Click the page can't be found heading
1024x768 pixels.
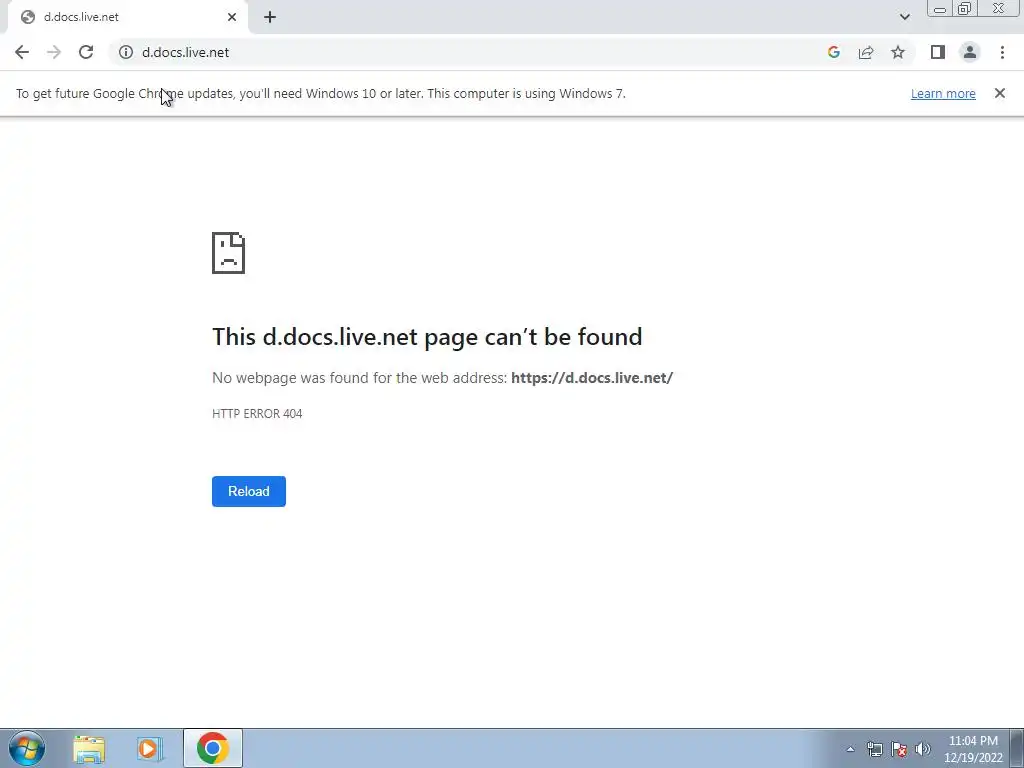[427, 337]
